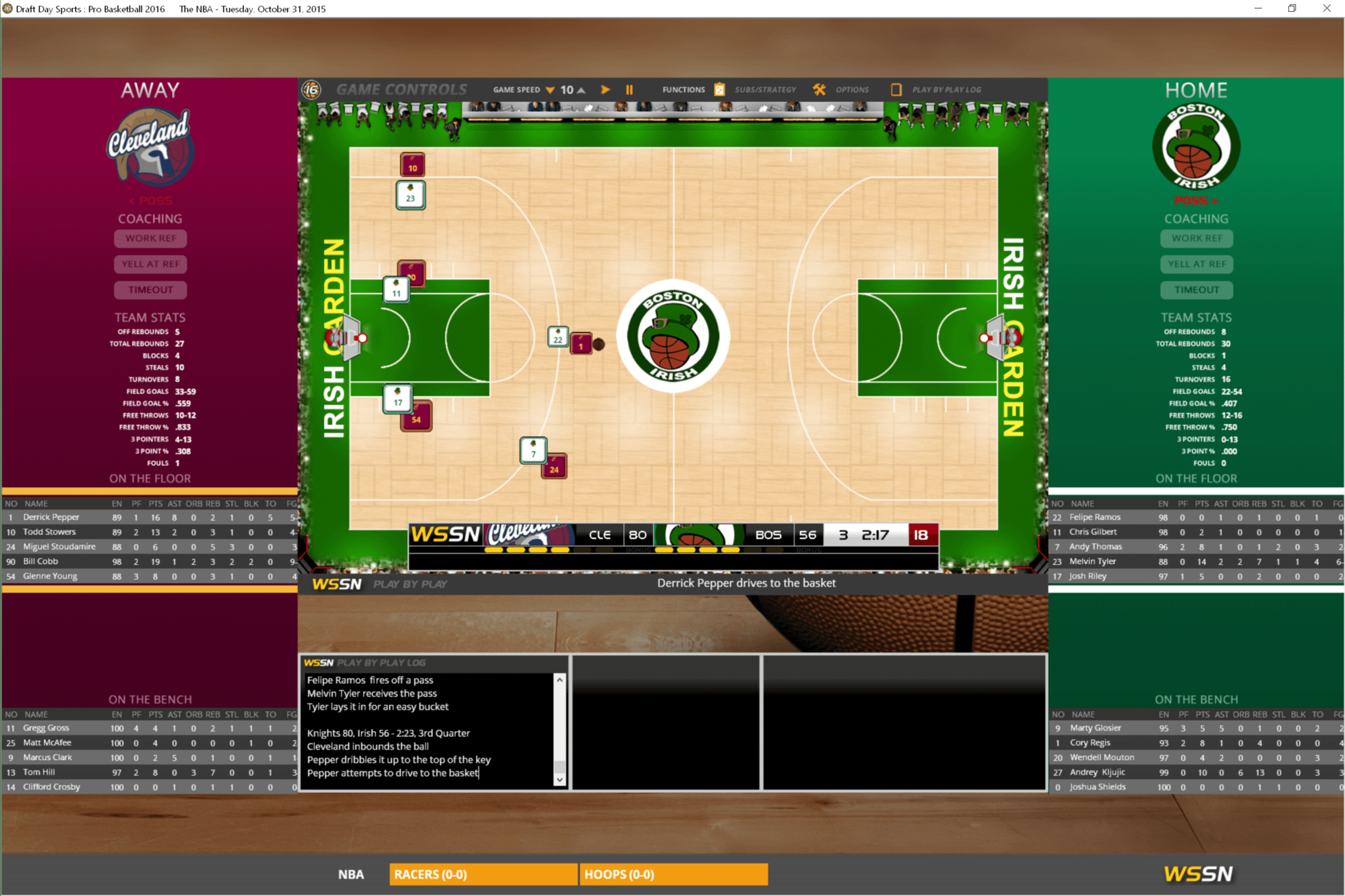Screen dimensions: 1345x896
Task: Select Cleveland player 1 marker with ball
Action: click(581, 343)
